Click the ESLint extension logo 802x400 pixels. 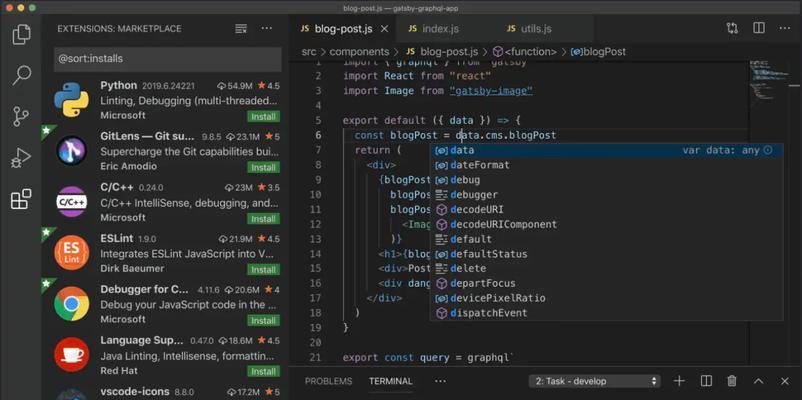(x=72, y=253)
